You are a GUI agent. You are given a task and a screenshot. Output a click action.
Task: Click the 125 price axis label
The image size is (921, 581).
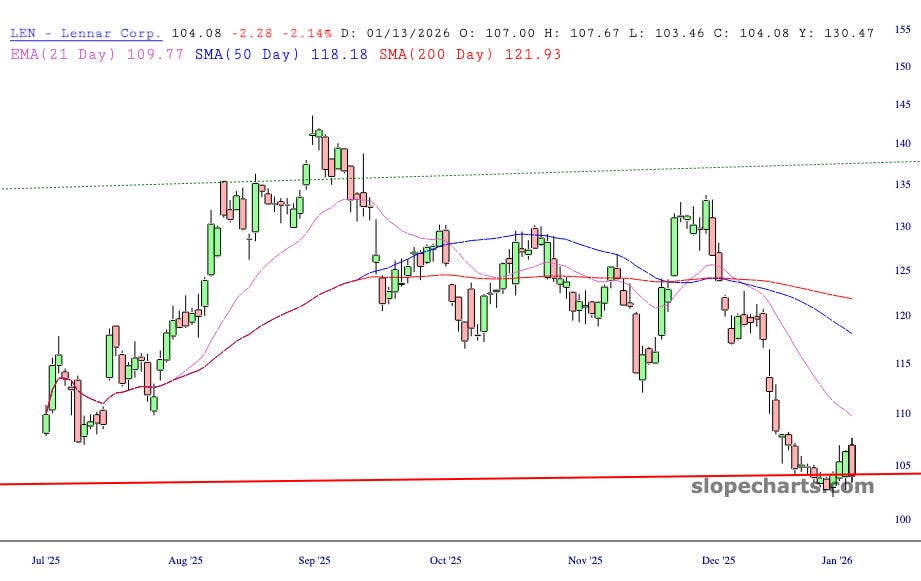tap(902, 270)
